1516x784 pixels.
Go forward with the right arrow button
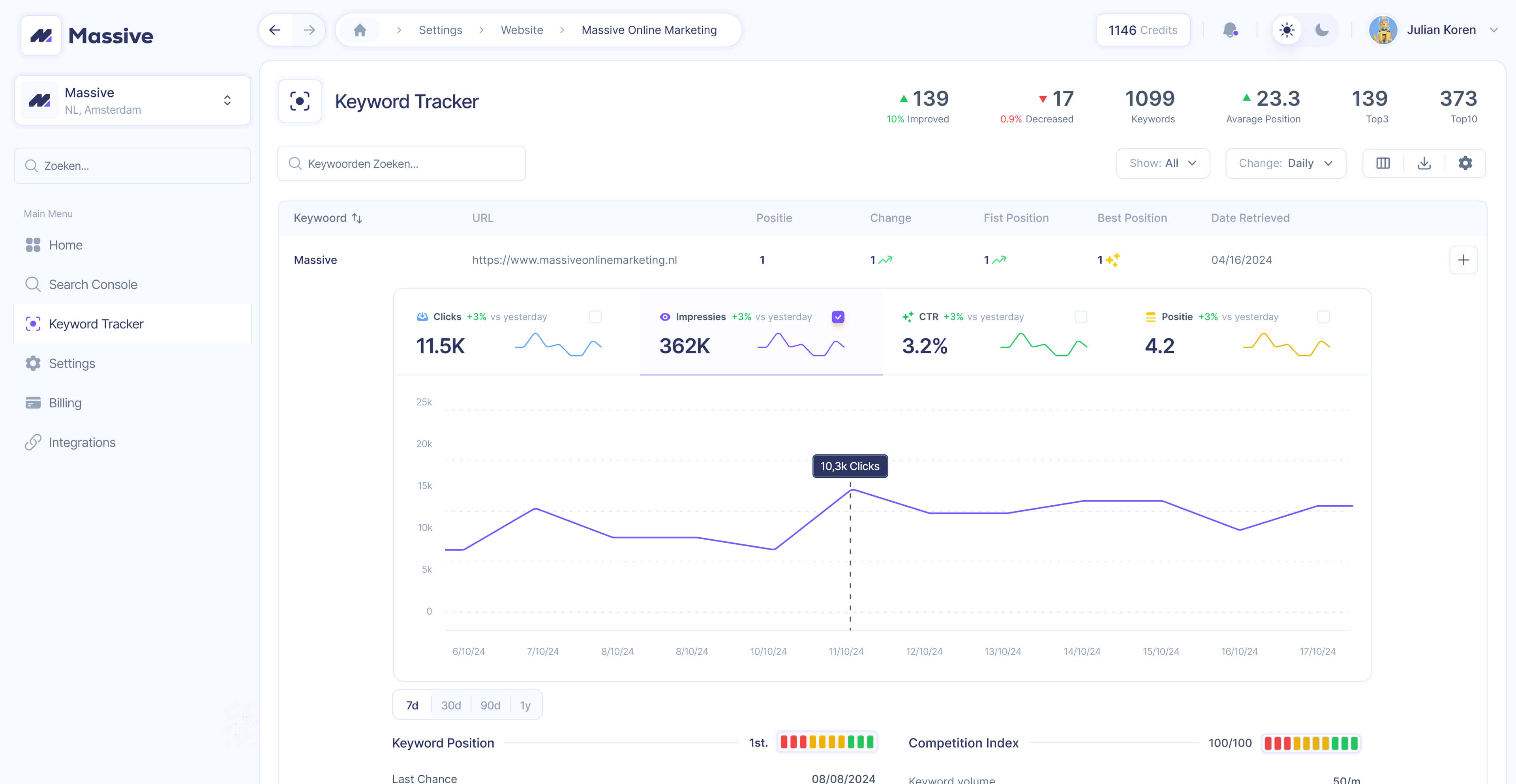click(309, 30)
